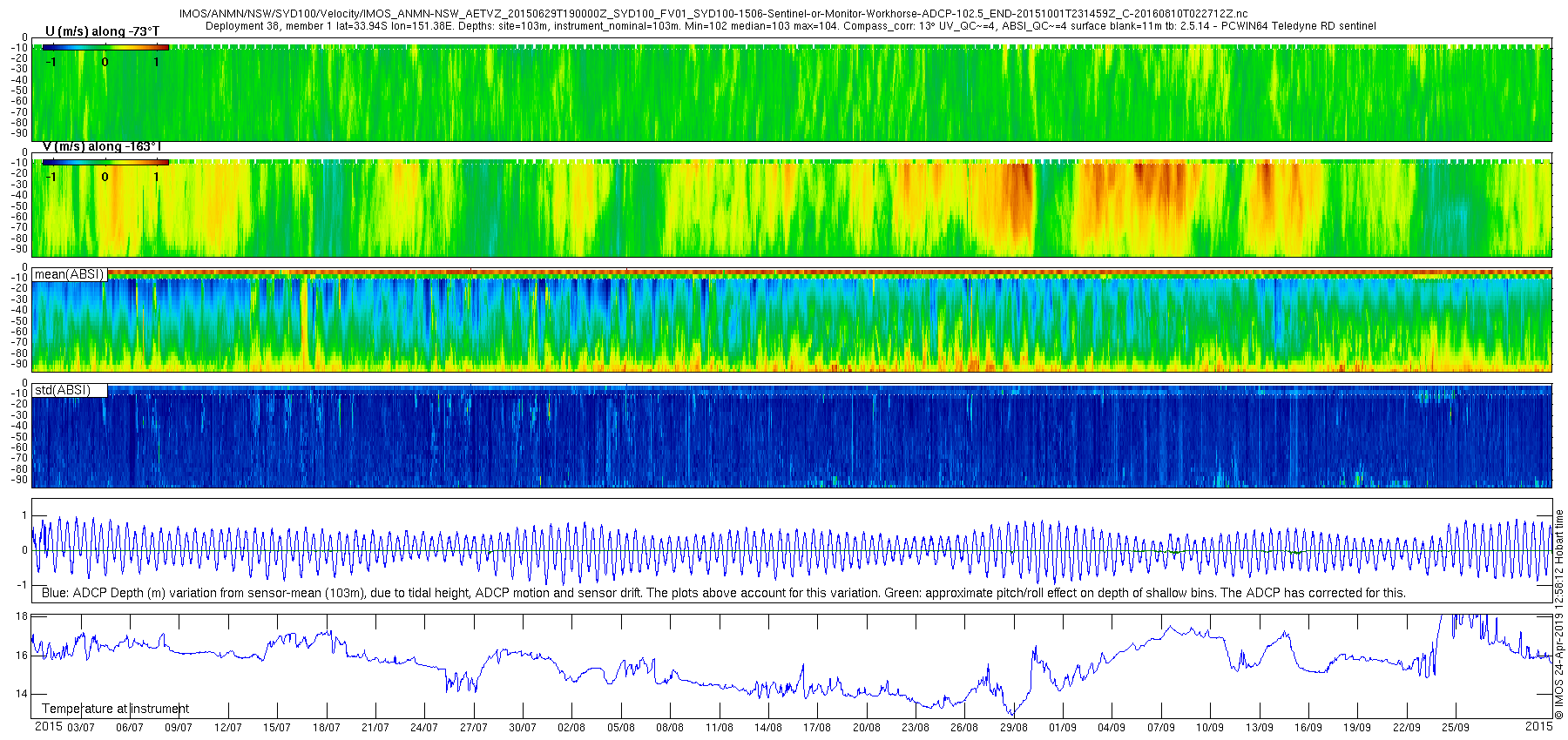Click the 16 tick on temperature axis
The width and height of the screenshot is (1568, 740).
23,656
